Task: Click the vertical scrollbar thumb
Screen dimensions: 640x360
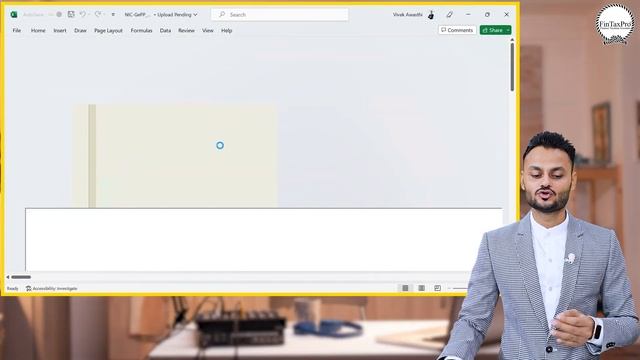Action: coord(512,67)
